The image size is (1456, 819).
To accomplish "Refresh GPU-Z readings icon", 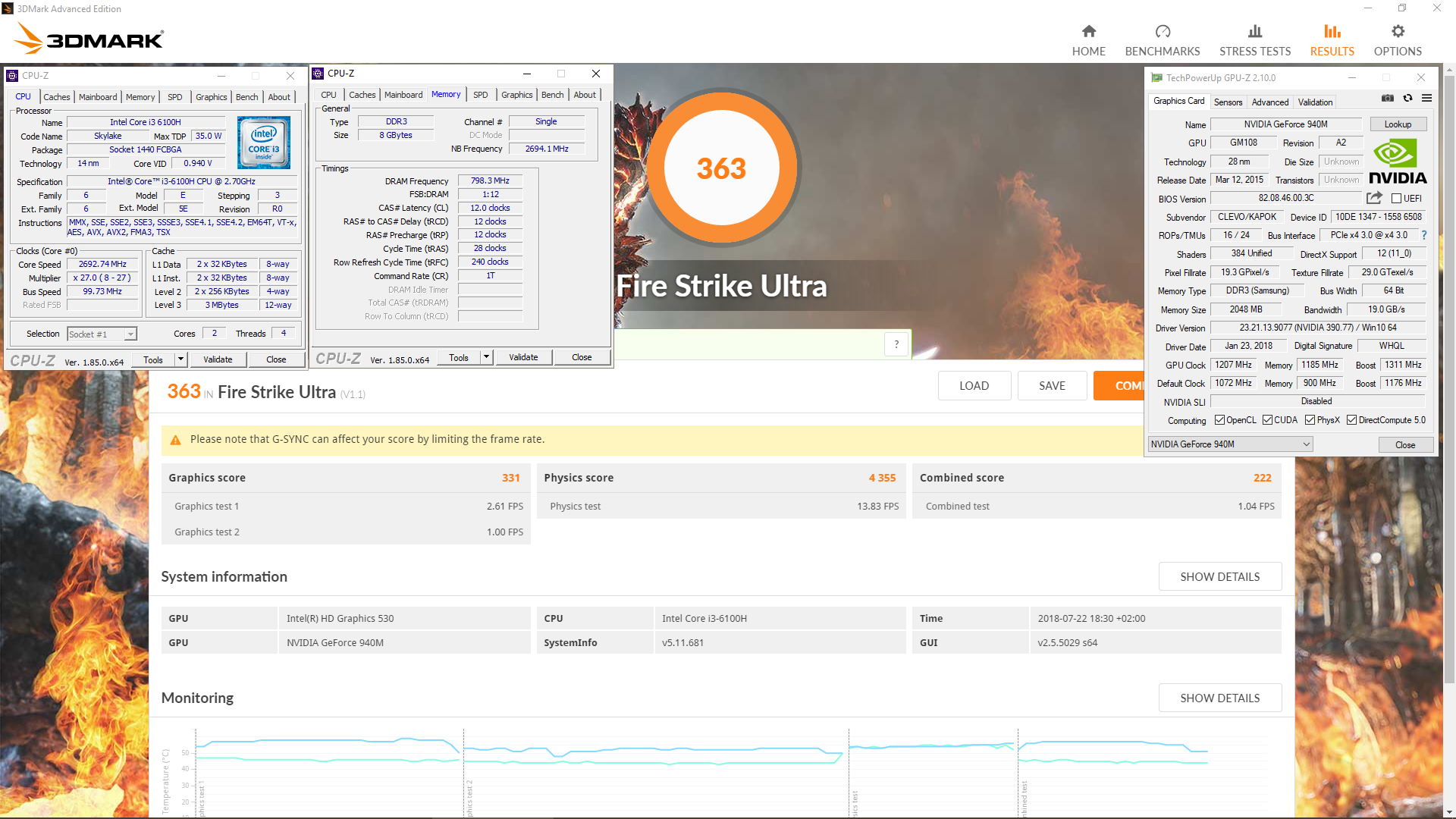I will [1407, 98].
